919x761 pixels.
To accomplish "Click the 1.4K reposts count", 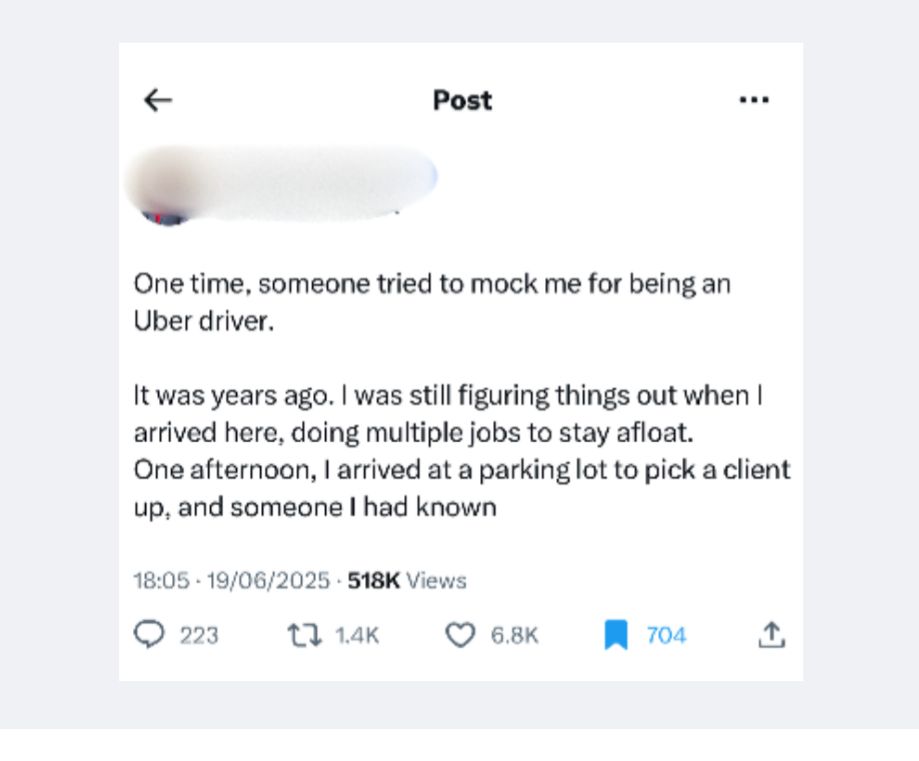I will pyautogui.click(x=357, y=636).
